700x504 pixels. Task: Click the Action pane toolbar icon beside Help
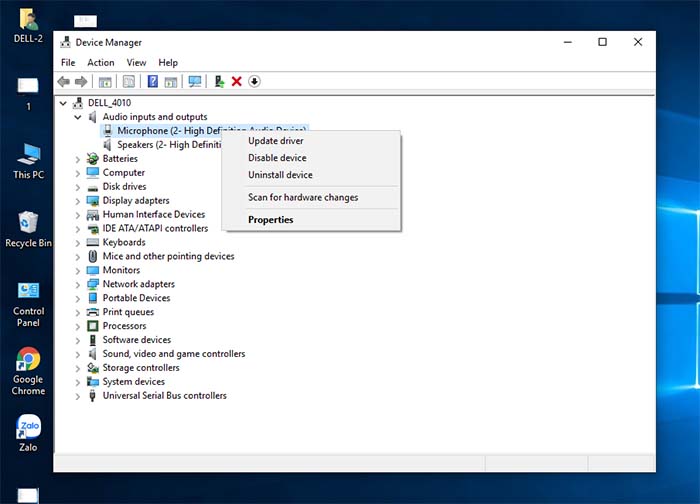click(171, 82)
